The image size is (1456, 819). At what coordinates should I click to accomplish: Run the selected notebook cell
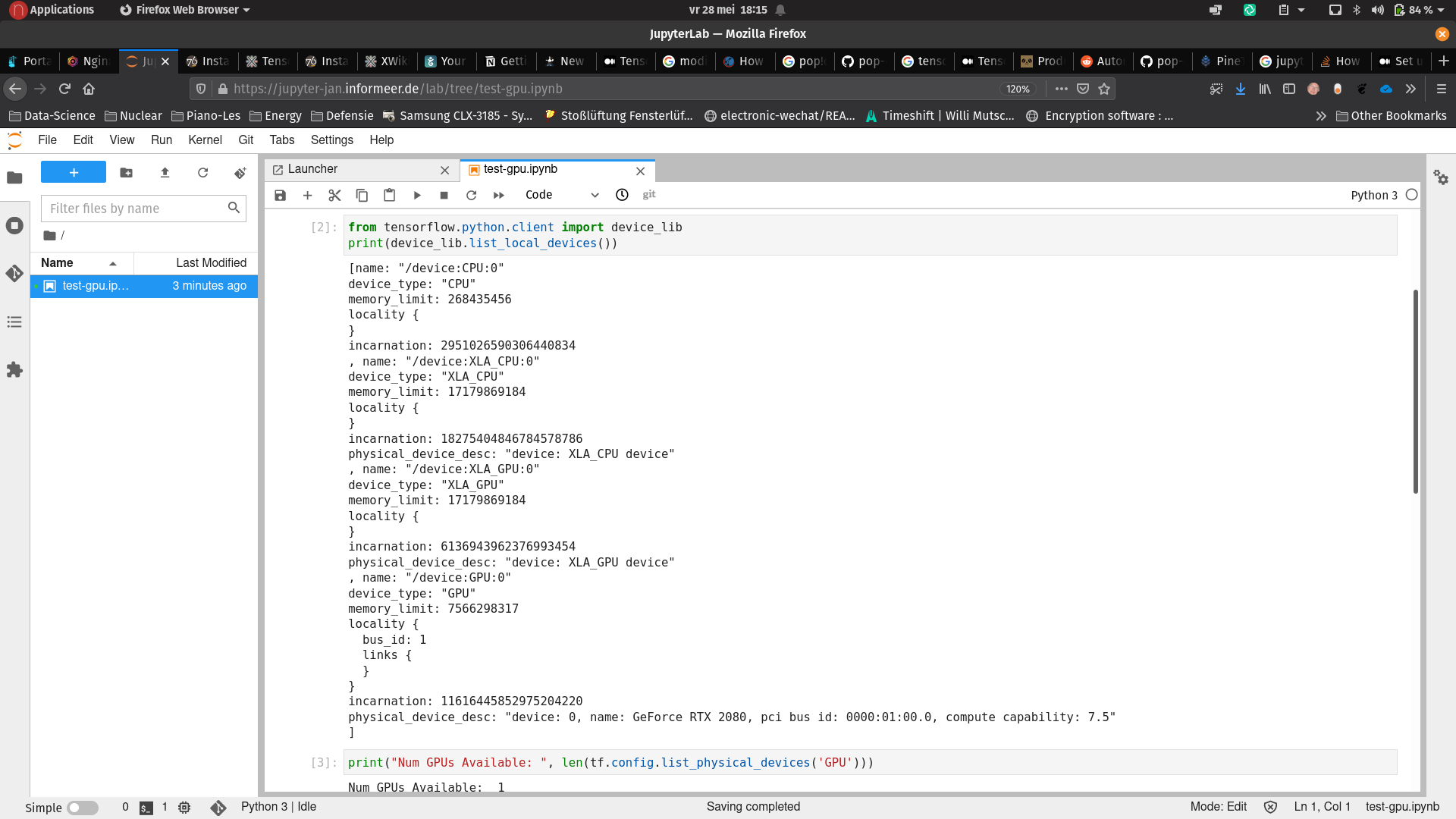point(416,195)
